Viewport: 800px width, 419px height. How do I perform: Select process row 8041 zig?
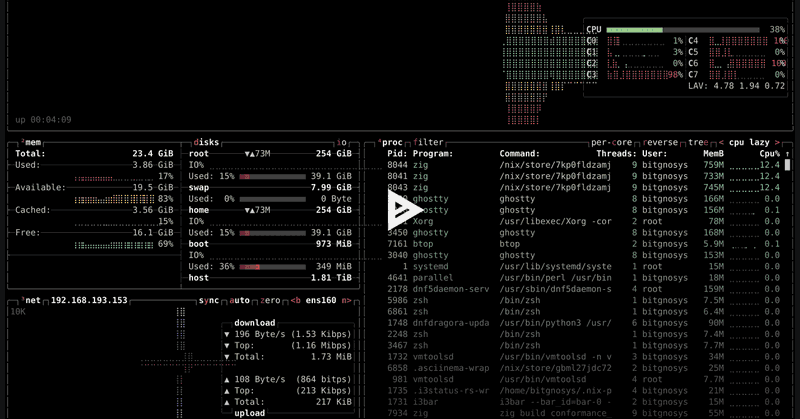[583, 176]
